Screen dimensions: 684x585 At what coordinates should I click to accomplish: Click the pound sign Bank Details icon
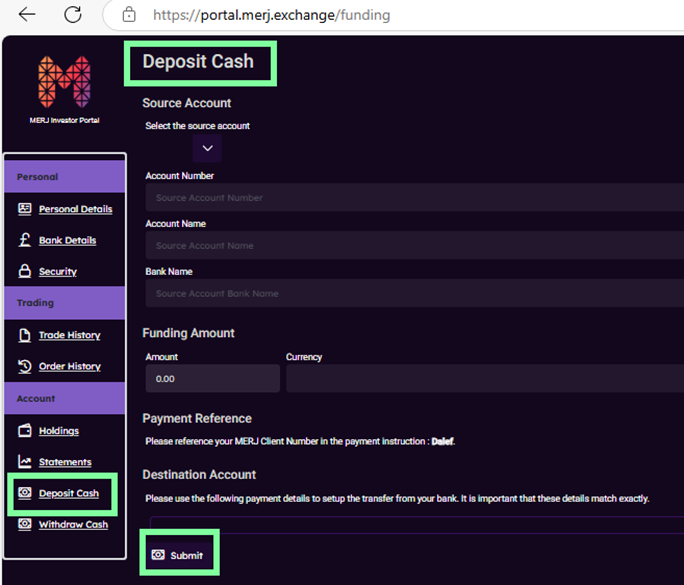click(x=25, y=240)
